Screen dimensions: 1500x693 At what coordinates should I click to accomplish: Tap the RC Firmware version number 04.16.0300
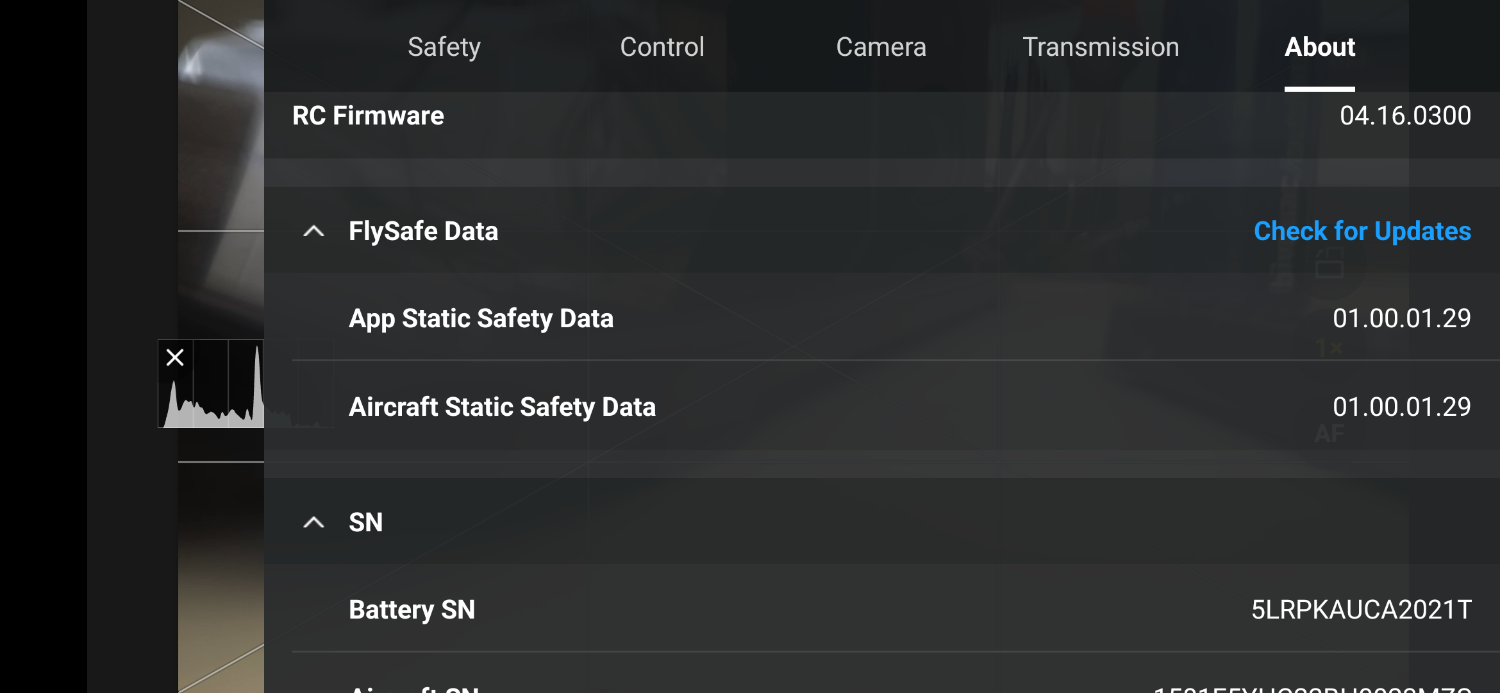tap(1406, 115)
